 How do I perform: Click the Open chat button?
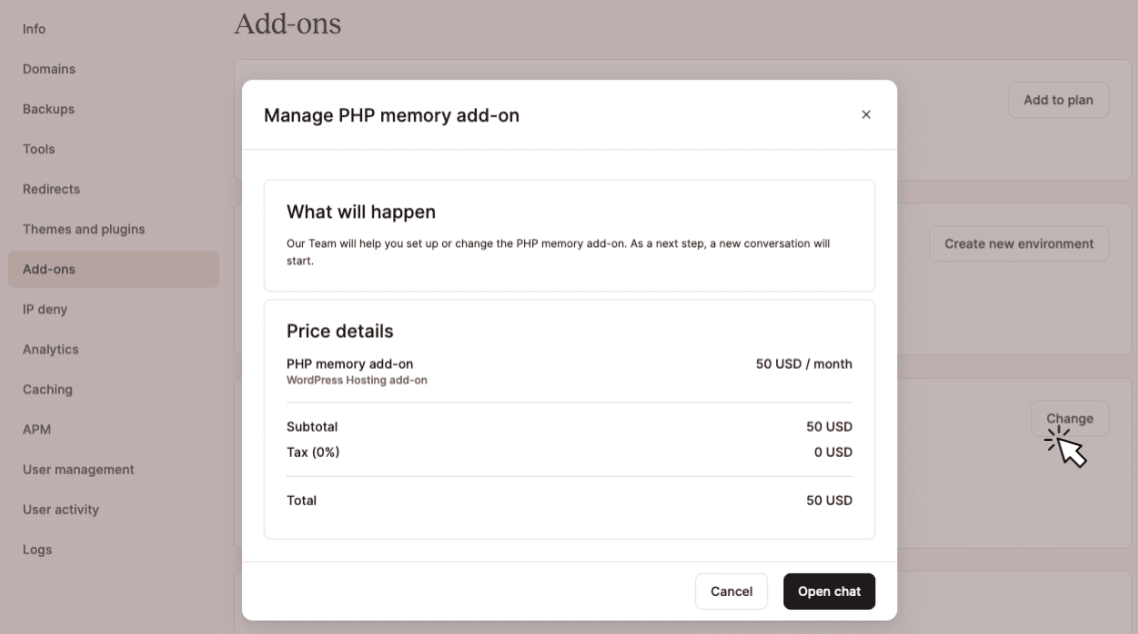point(829,591)
